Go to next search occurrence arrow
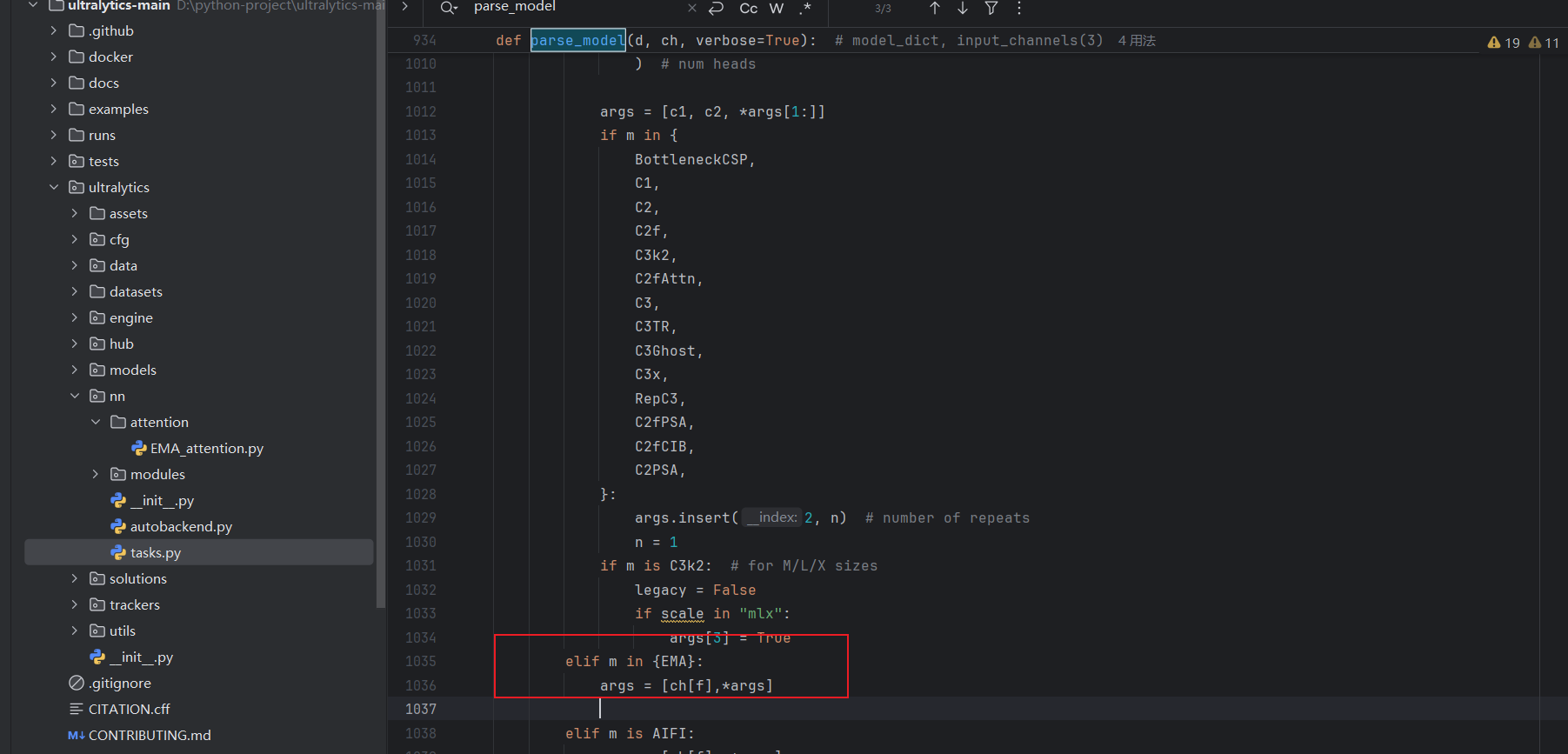 coord(963,8)
